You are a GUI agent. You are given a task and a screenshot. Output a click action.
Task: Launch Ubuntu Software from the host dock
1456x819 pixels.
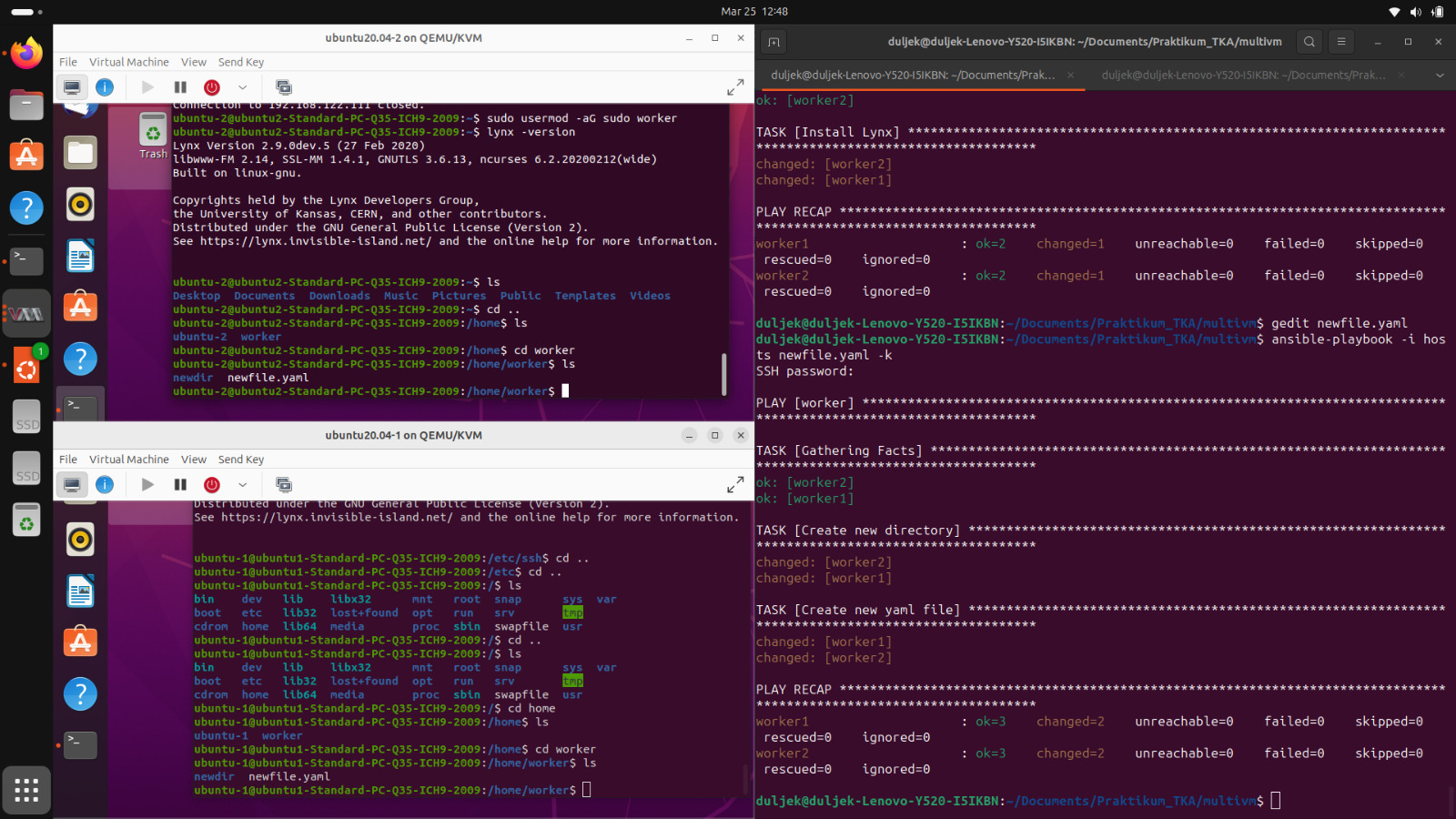26,157
